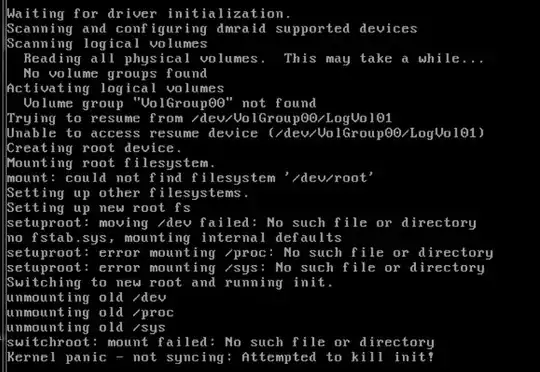Click the 'error mounting /proc' line
540x372 pixels.
250,253
